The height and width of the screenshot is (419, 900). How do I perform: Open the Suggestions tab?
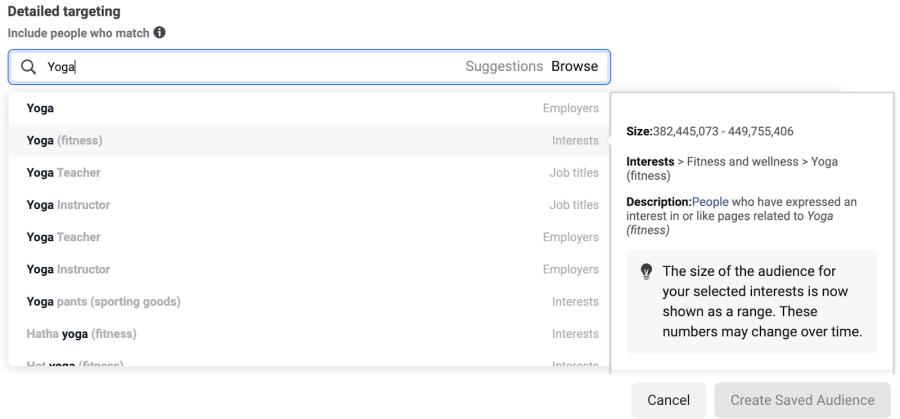point(504,67)
